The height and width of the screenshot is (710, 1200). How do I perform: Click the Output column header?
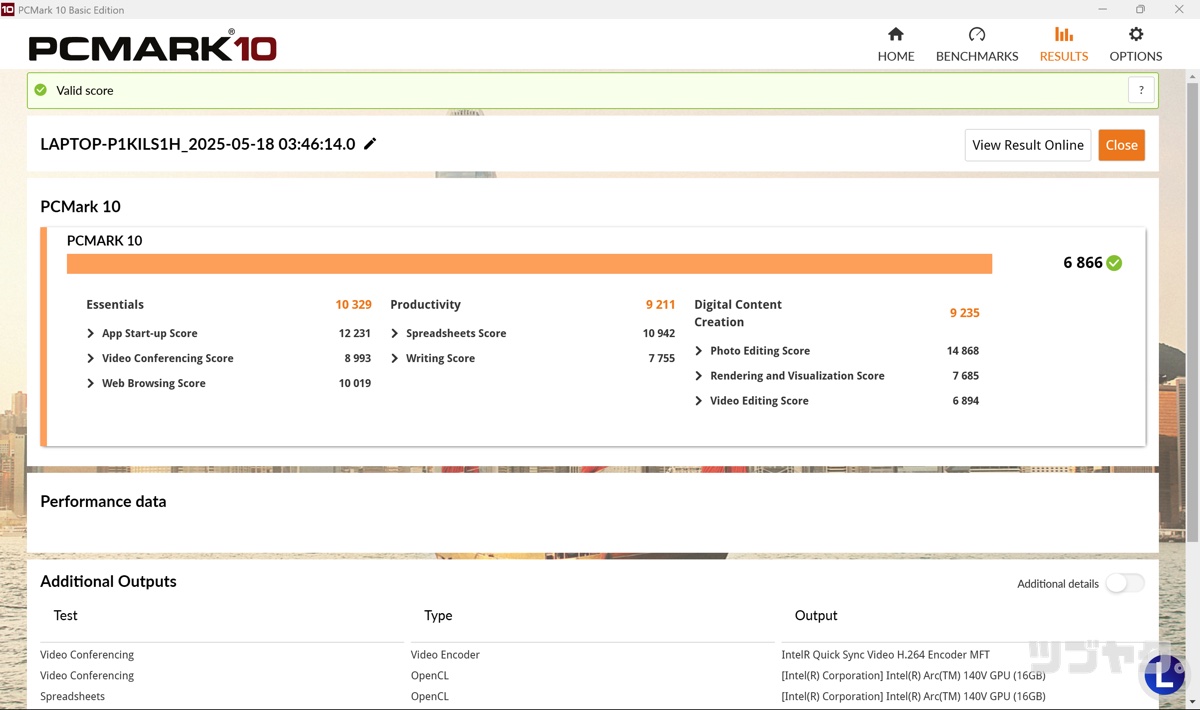pyautogui.click(x=816, y=616)
